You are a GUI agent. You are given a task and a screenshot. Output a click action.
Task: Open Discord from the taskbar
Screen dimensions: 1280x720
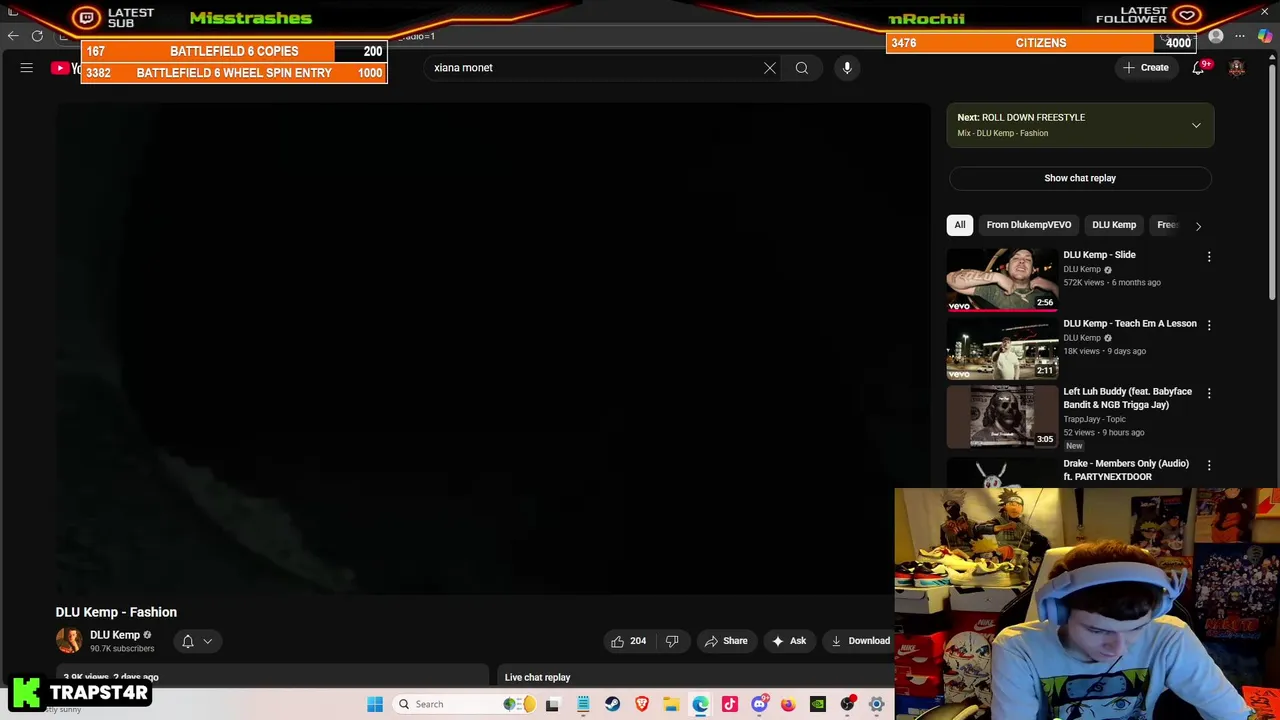coord(759,704)
